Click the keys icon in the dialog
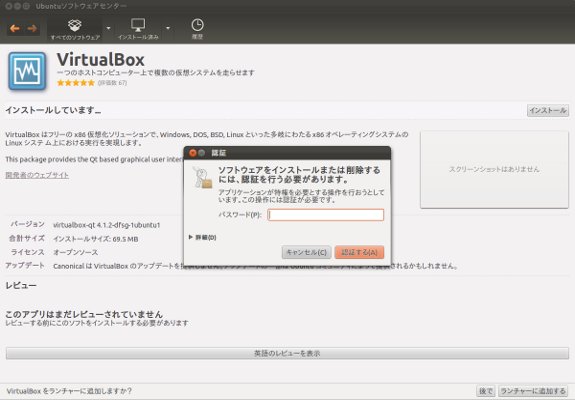Image resolution: width=575 pixels, height=400 pixels. click(202, 177)
